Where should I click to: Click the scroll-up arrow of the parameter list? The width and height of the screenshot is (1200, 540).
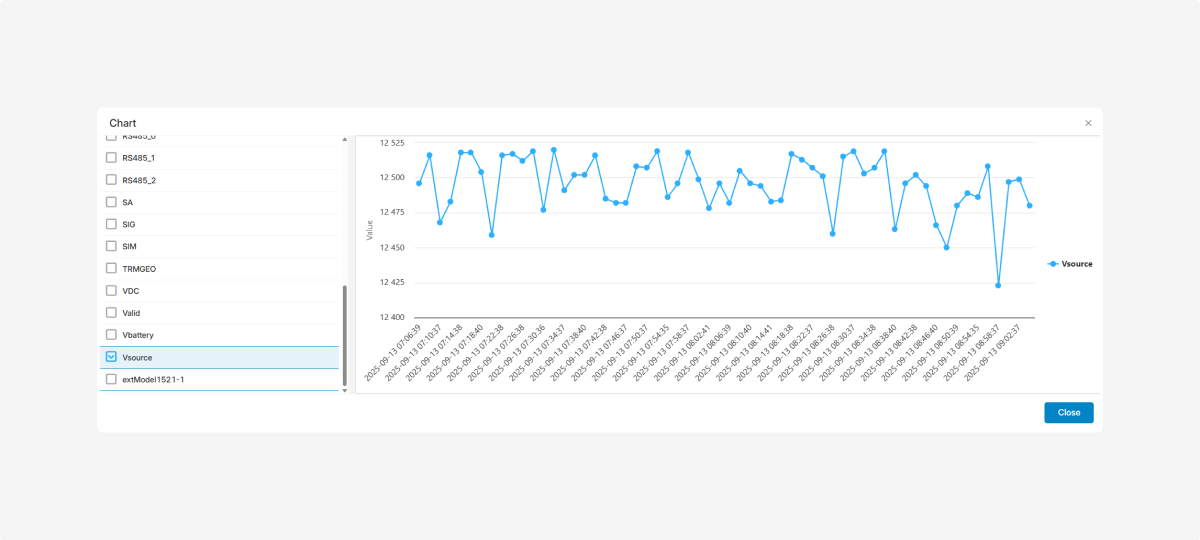click(345, 139)
